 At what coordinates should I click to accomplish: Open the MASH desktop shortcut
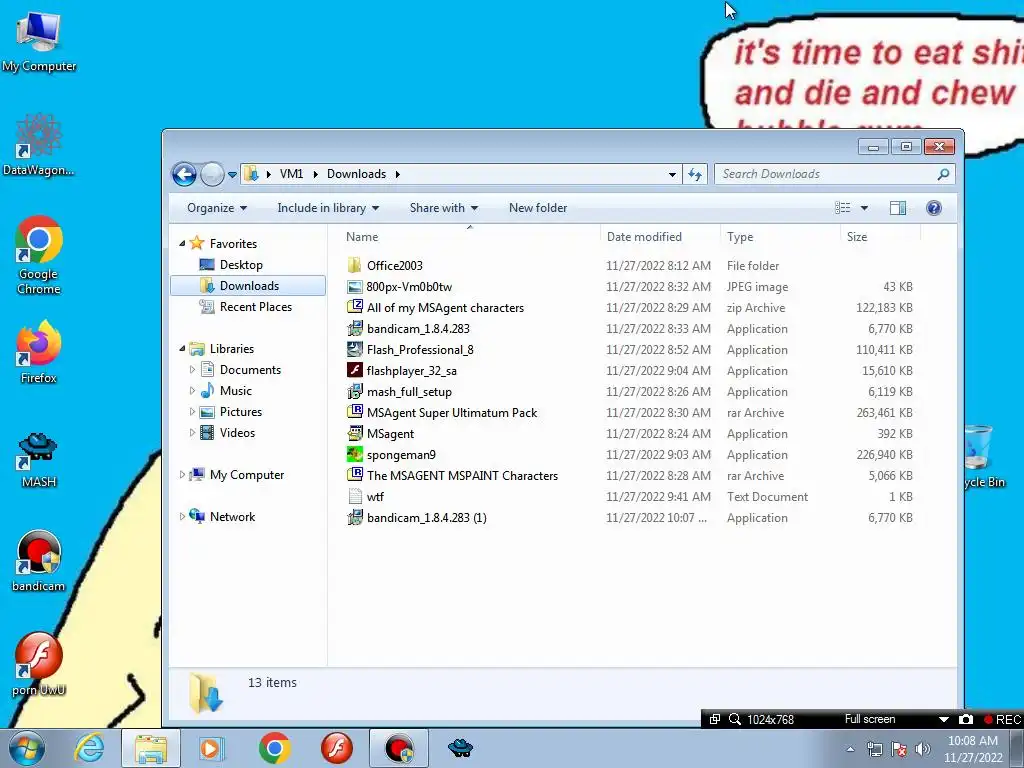39,460
